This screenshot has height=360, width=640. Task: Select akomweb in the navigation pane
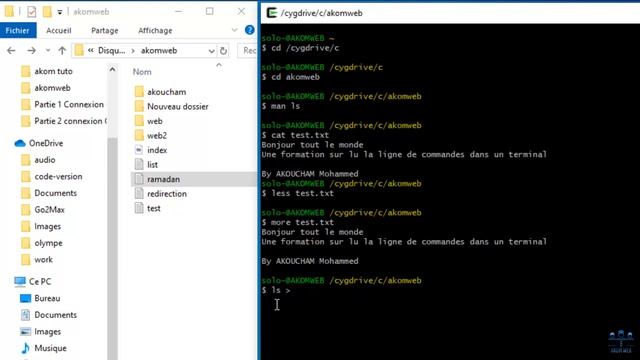click(52, 88)
